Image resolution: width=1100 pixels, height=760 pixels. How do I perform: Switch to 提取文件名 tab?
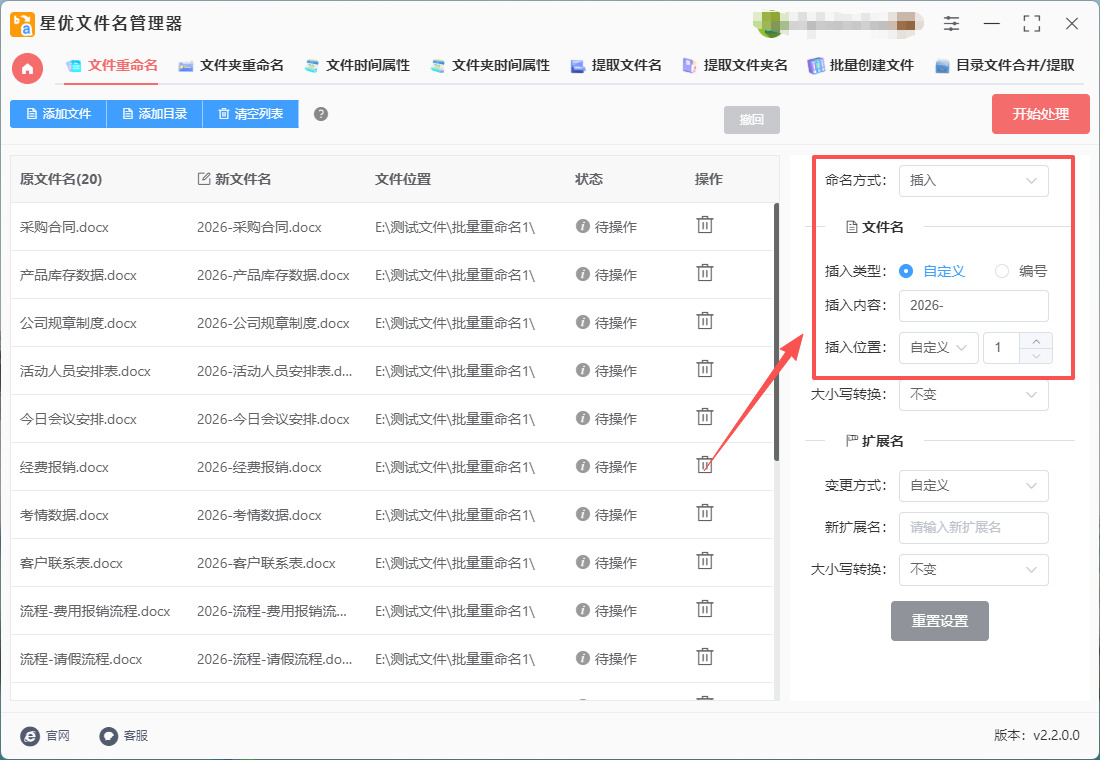pos(616,66)
